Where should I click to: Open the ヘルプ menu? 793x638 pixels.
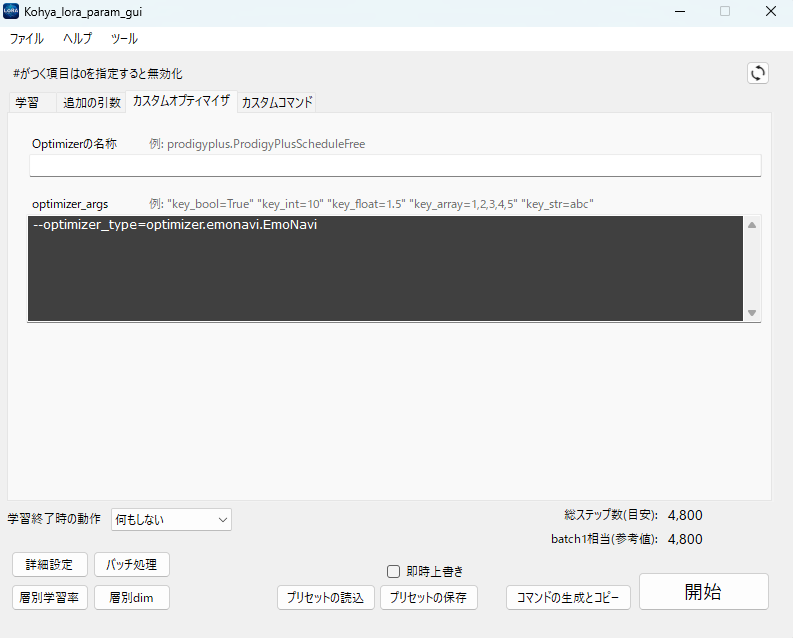pos(77,38)
